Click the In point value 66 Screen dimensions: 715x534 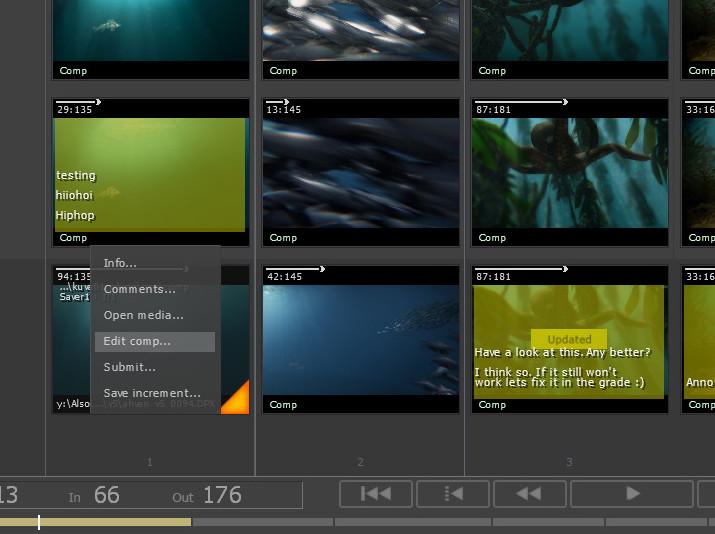pyautogui.click(x=107, y=495)
